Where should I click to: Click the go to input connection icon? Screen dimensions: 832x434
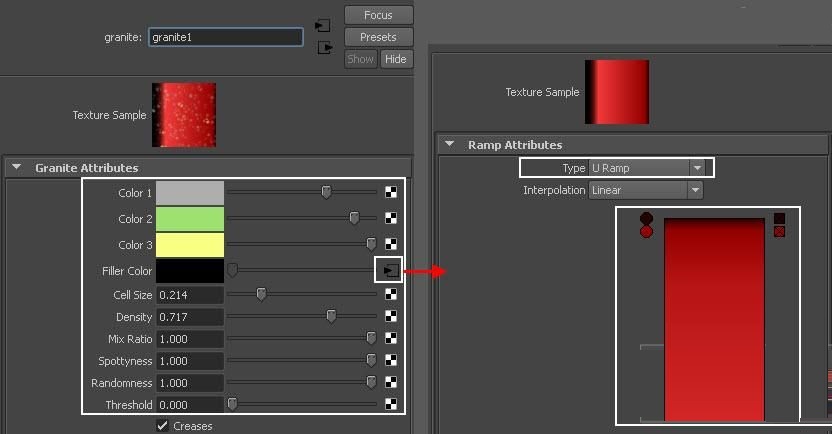tap(323, 25)
